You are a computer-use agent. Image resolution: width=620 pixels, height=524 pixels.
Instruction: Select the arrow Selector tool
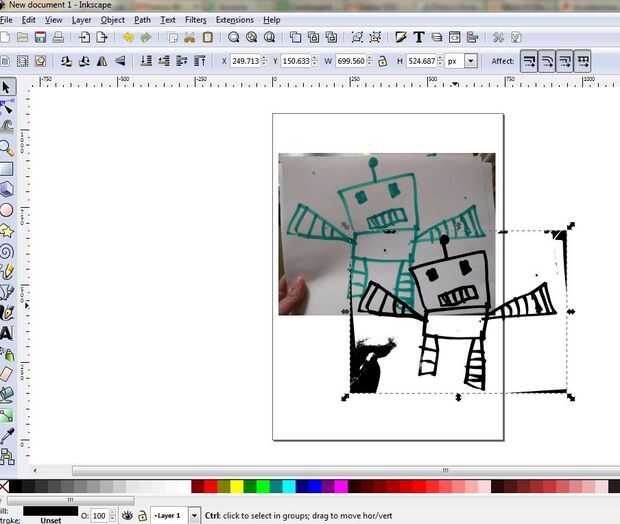coord(6,87)
